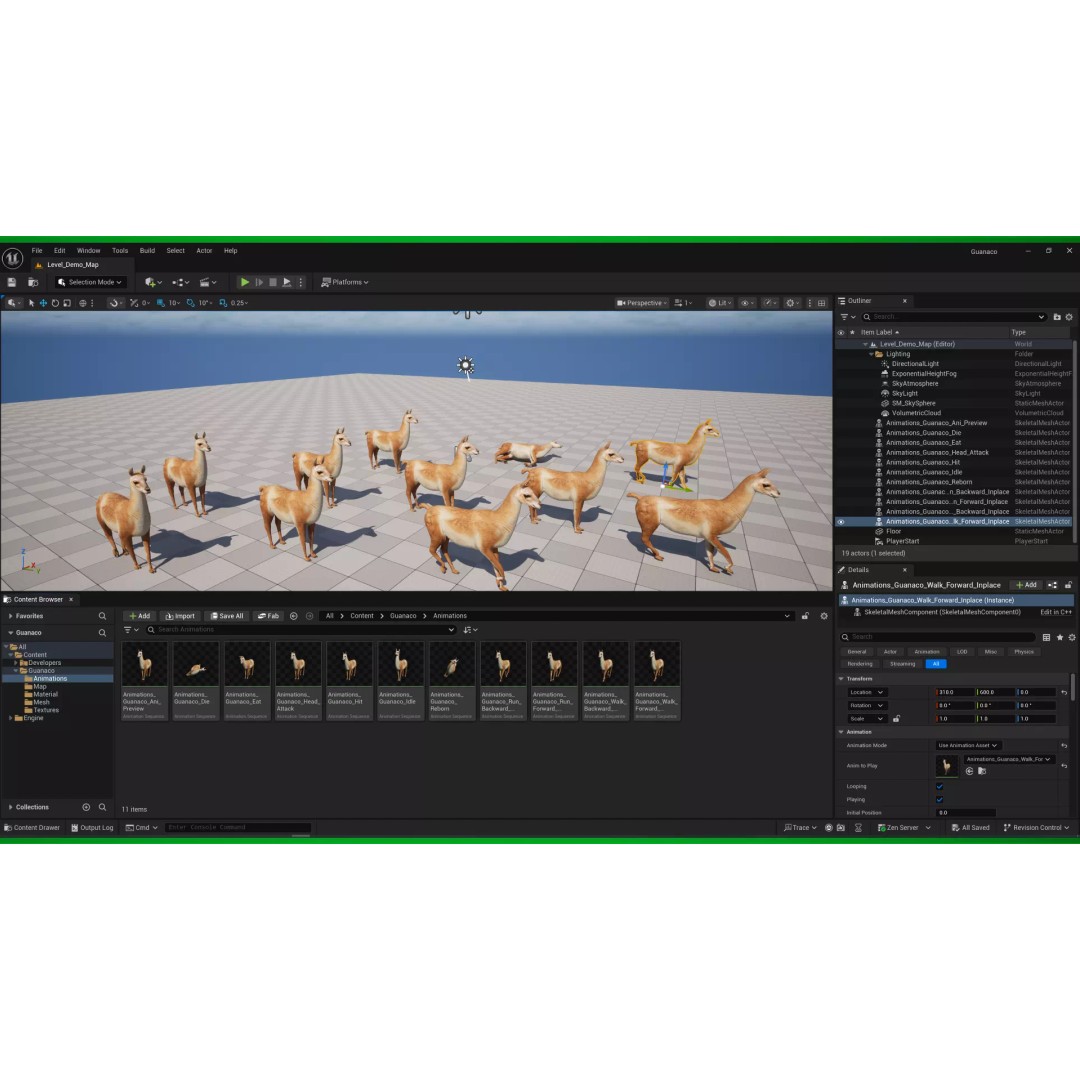The height and width of the screenshot is (1080, 1080).
Task: Click the Fab button in Content Browser
Action: 268,616
